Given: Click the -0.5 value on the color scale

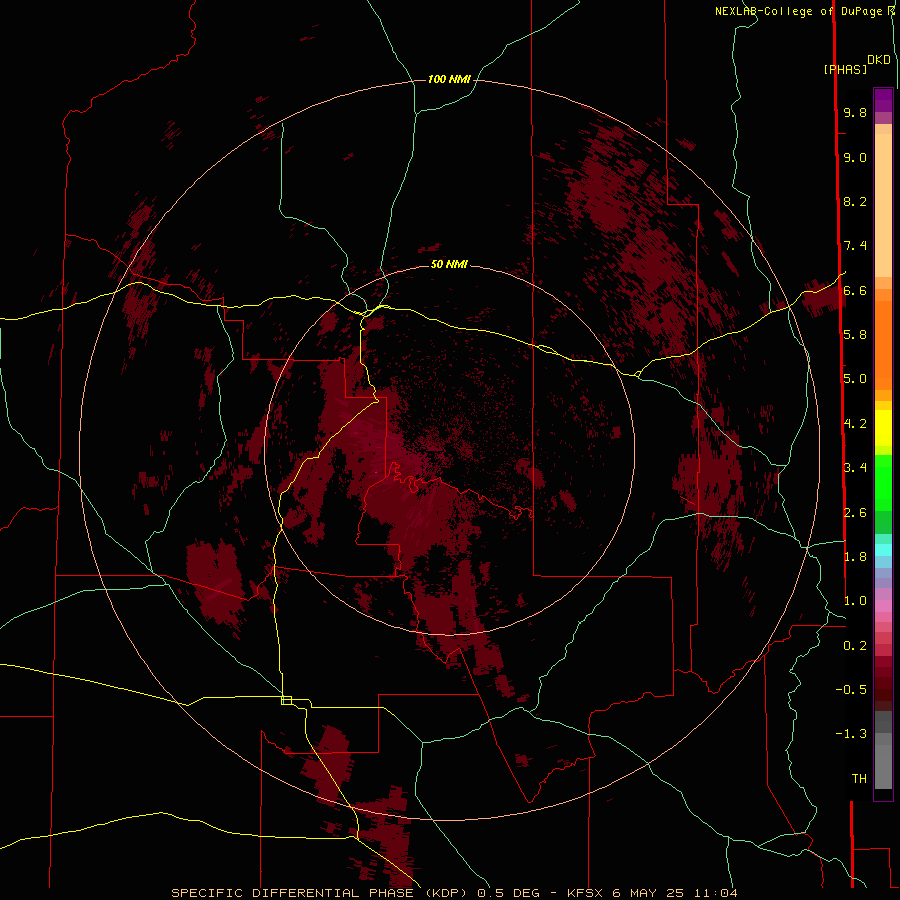Looking at the screenshot, I should [851, 690].
